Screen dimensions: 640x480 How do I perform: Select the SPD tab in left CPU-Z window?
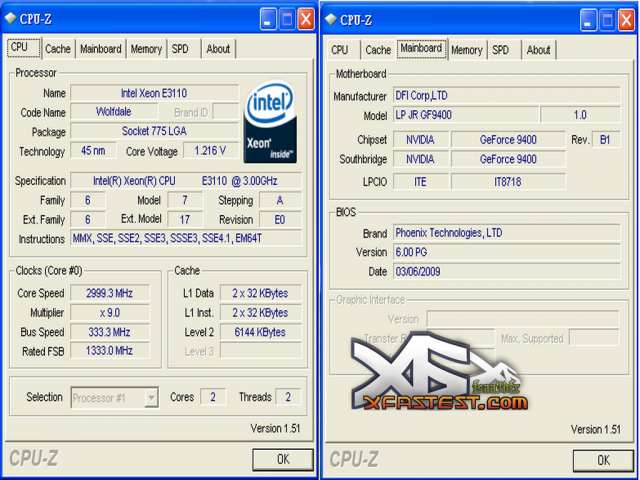tap(180, 49)
